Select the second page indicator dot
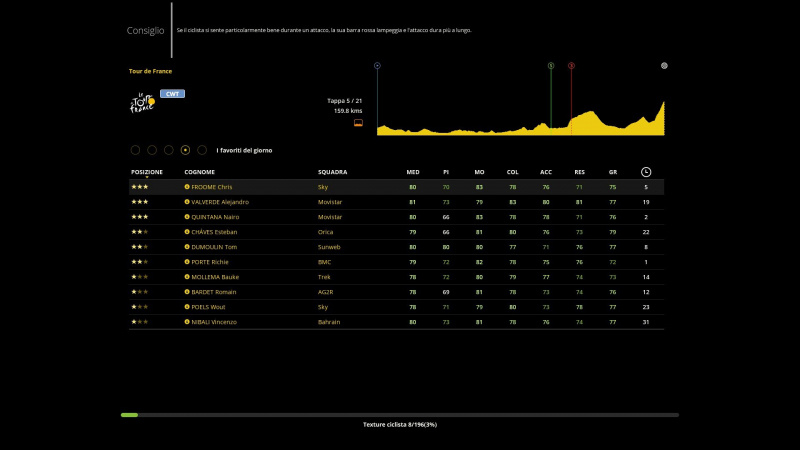 [x=152, y=150]
